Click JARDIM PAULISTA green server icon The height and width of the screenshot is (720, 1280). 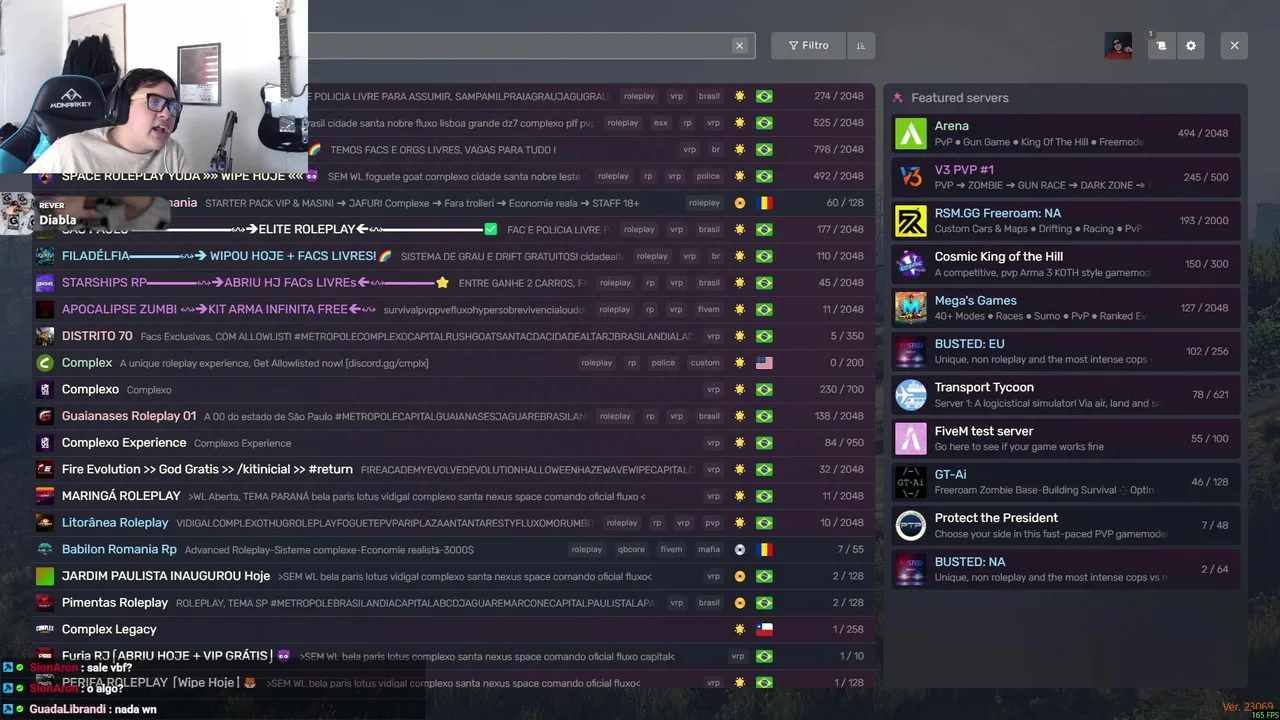(45, 576)
